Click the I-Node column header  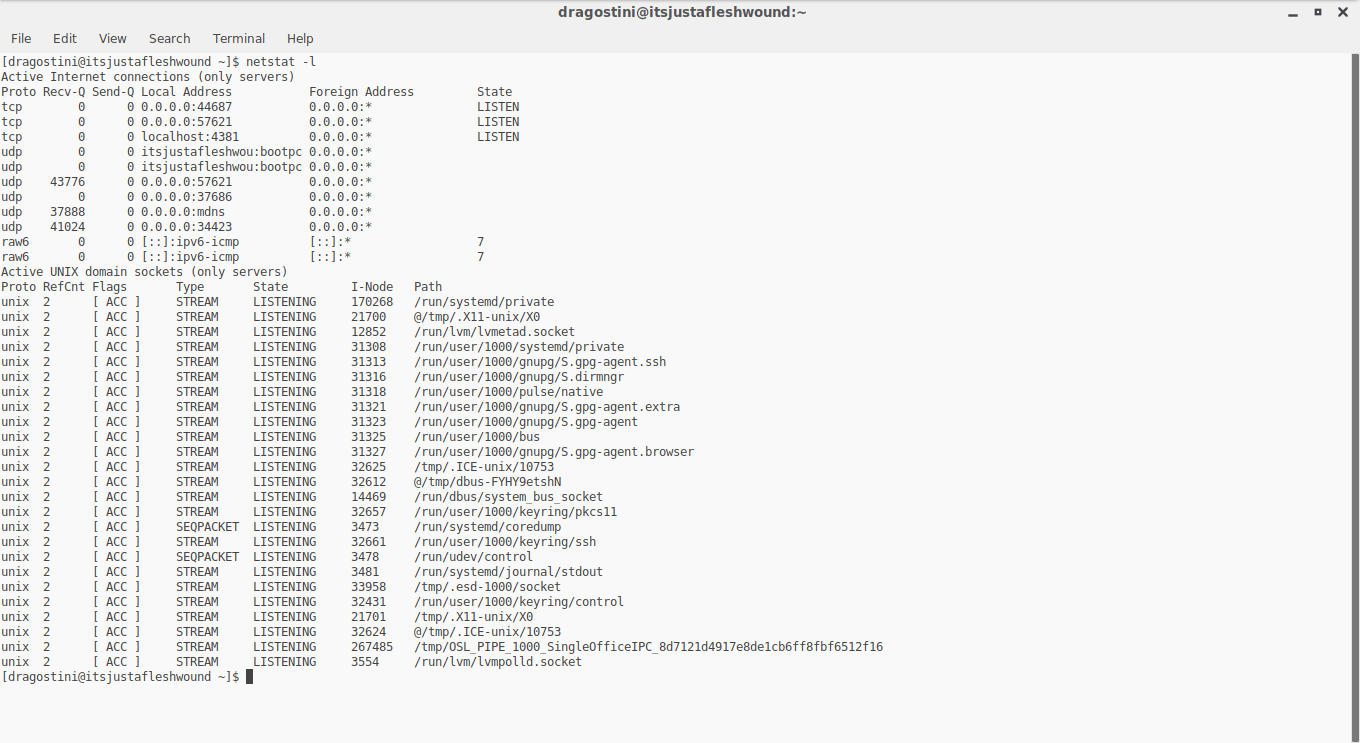point(372,287)
